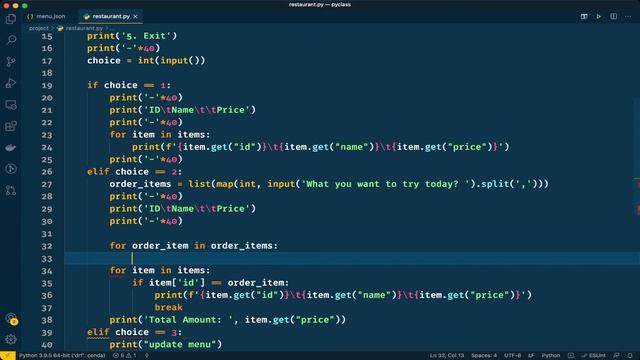
Task: Open the Accounts icon with badge
Action: [11, 319]
